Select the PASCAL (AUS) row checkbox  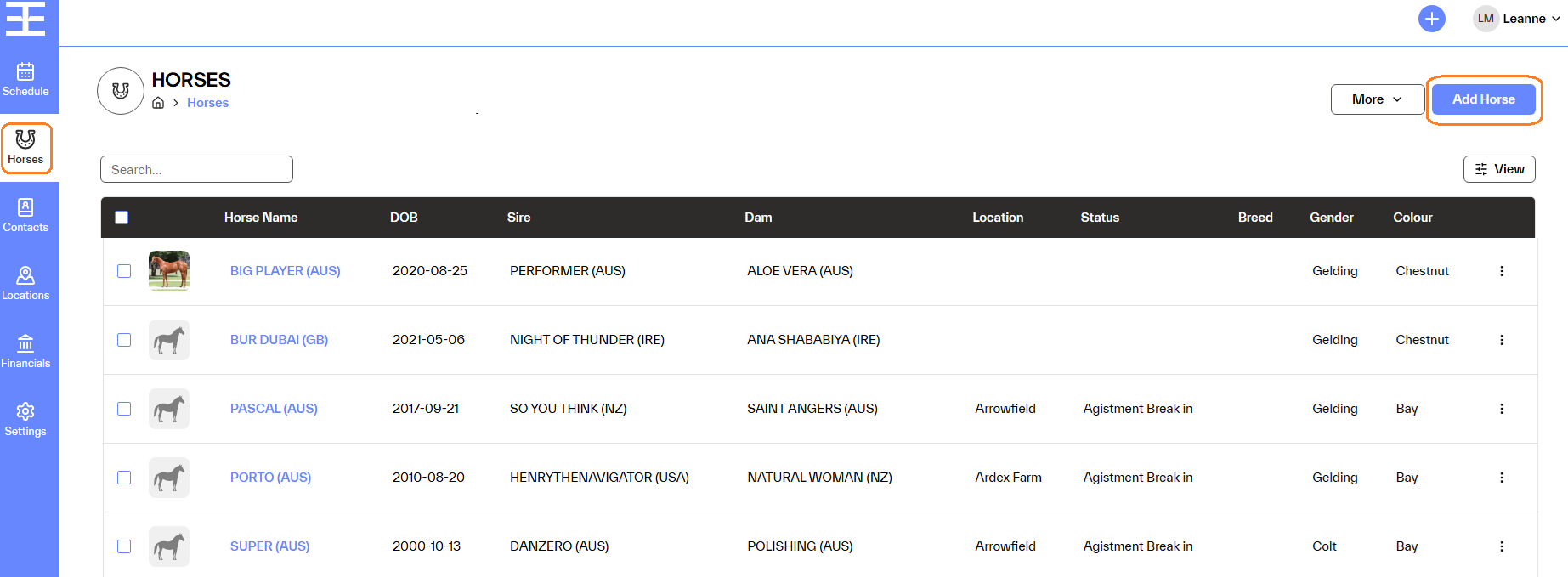[x=124, y=409]
